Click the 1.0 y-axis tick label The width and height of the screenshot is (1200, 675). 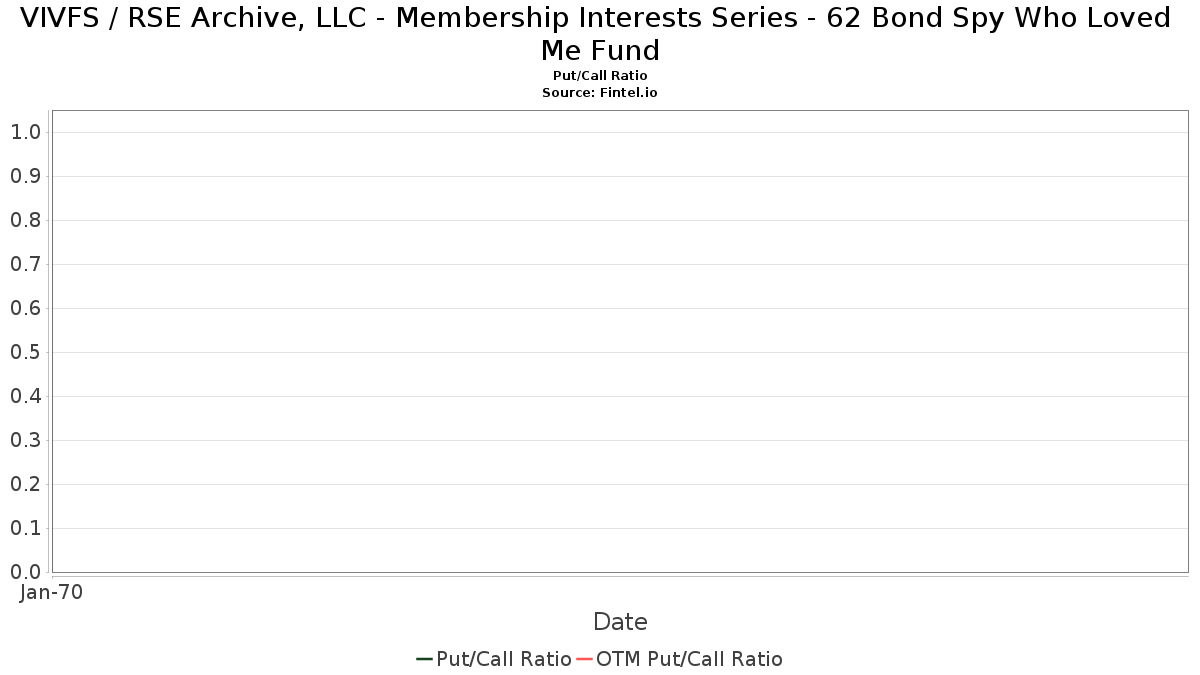(x=25, y=132)
